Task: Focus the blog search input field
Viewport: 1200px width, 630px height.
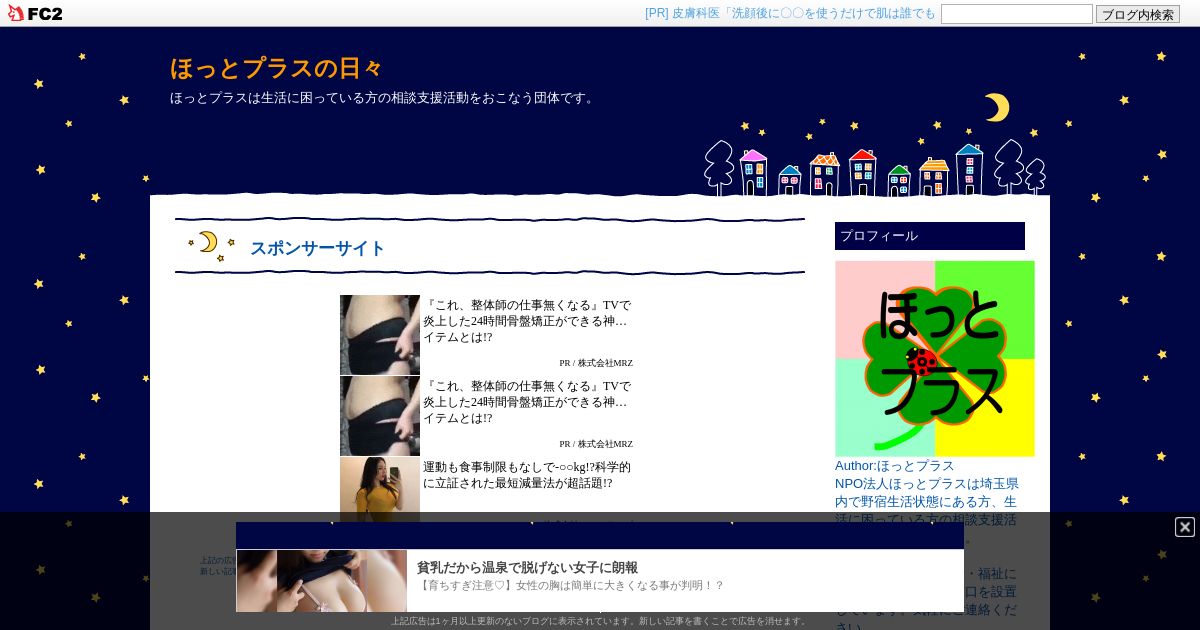Action: pyautogui.click(x=1016, y=14)
